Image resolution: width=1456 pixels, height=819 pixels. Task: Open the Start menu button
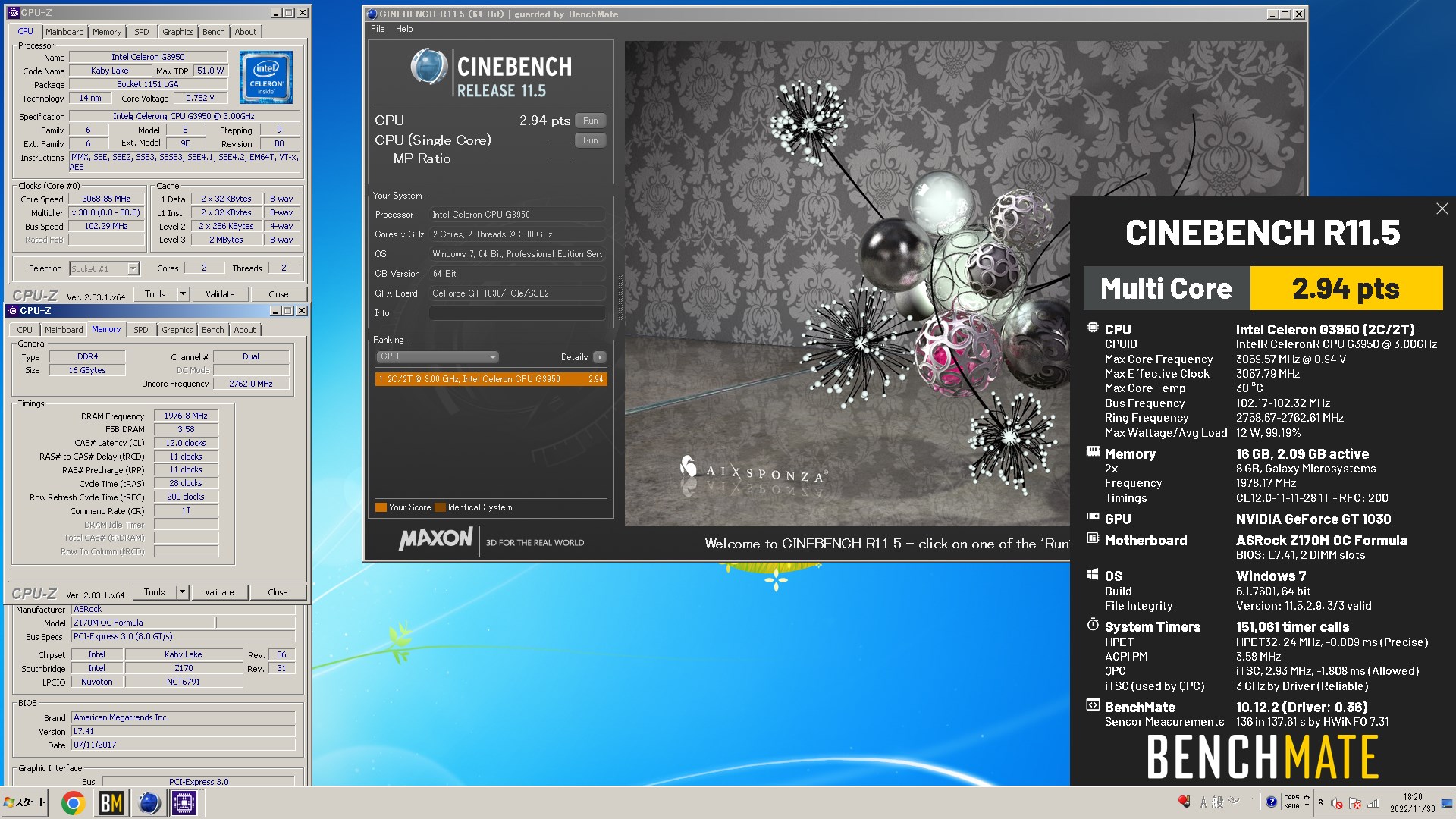tap(25, 802)
